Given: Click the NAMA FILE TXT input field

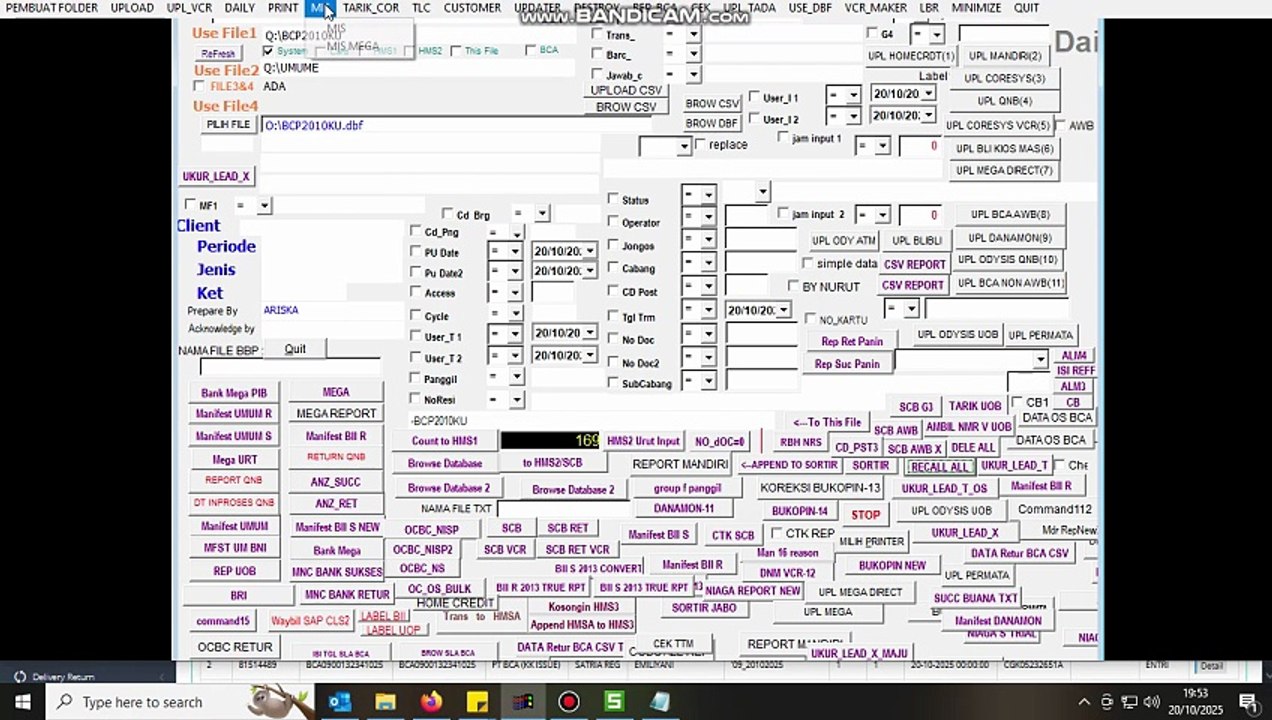Looking at the screenshot, I should [562, 508].
